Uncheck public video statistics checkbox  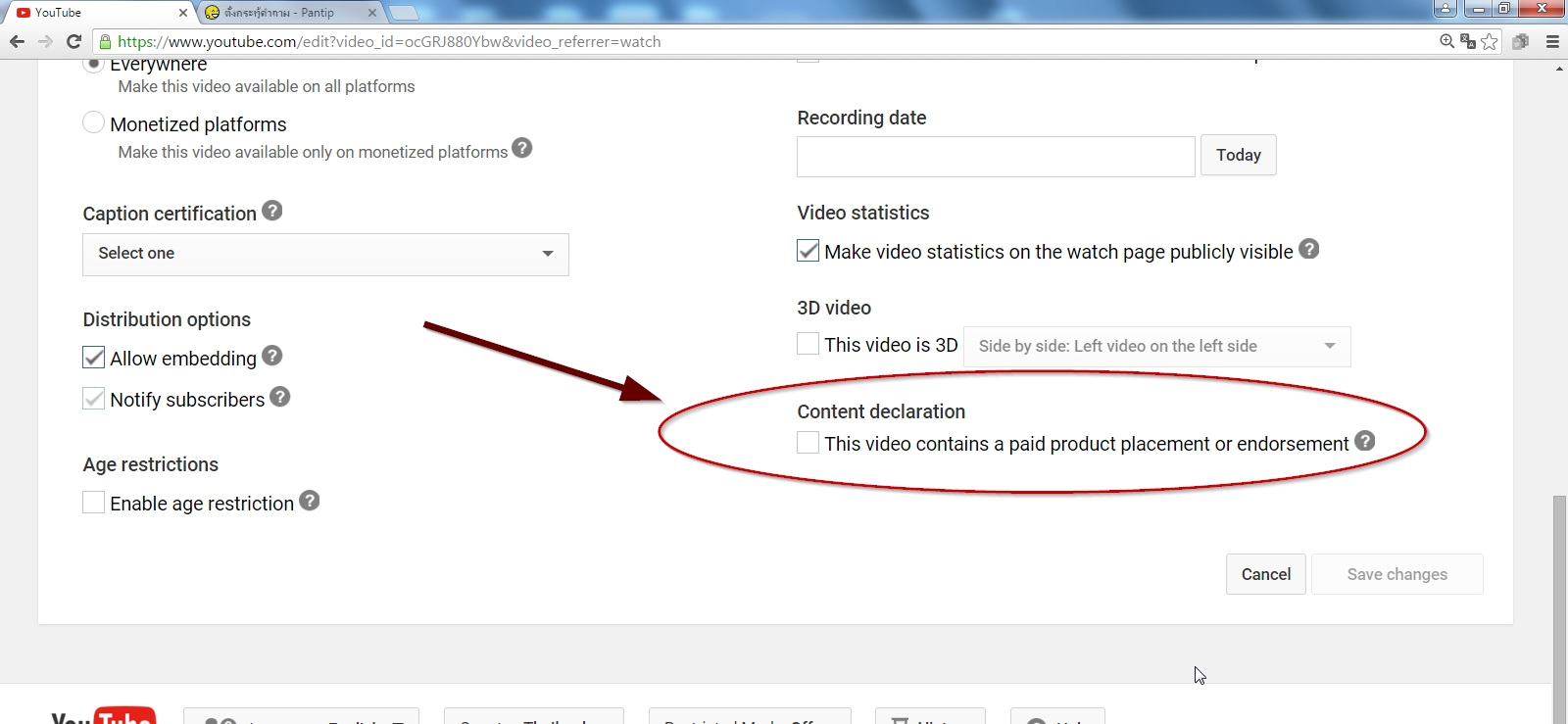pos(808,251)
